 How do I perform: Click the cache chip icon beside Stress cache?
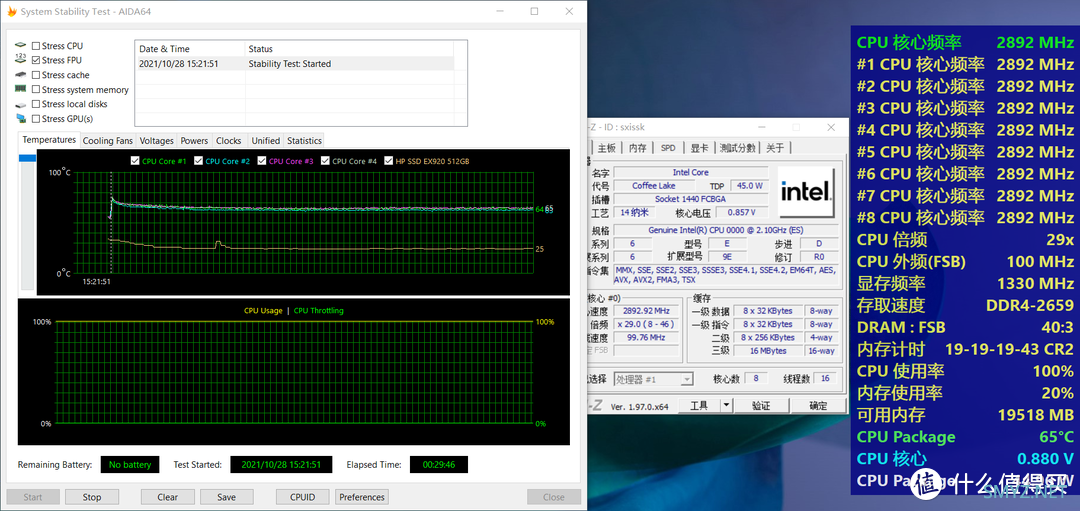click(21, 74)
